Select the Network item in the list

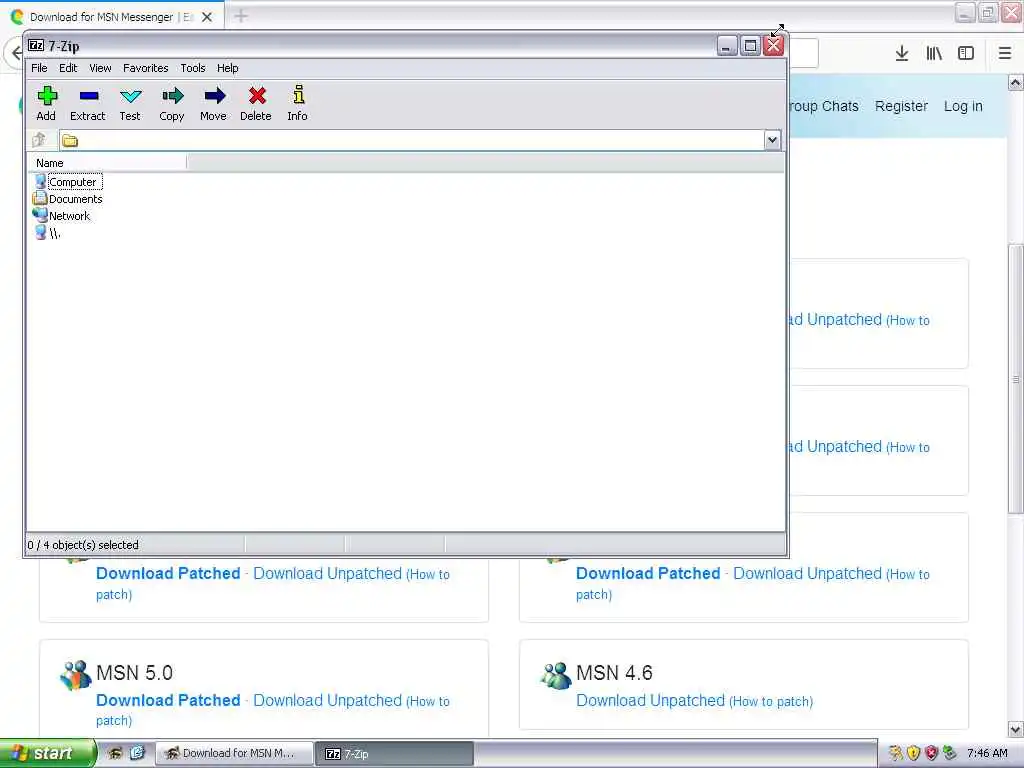[61, 216]
